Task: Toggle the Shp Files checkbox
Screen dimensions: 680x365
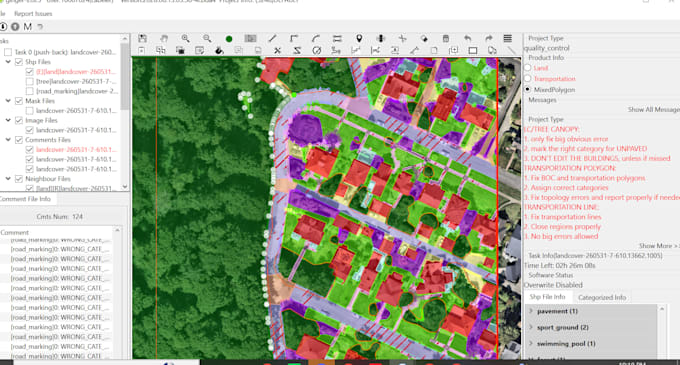Action: pyautogui.click(x=19, y=62)
